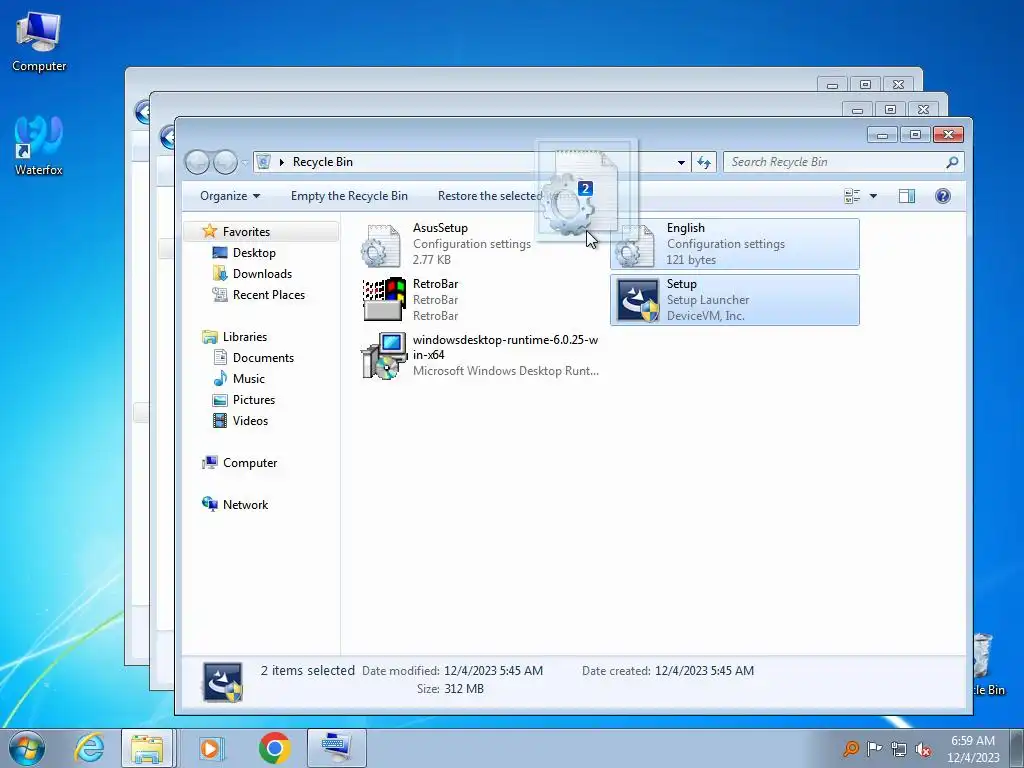This screenshot has width=1024, height=768.
Task: Open the Computer desktop icon
Action: click(39, 40)
